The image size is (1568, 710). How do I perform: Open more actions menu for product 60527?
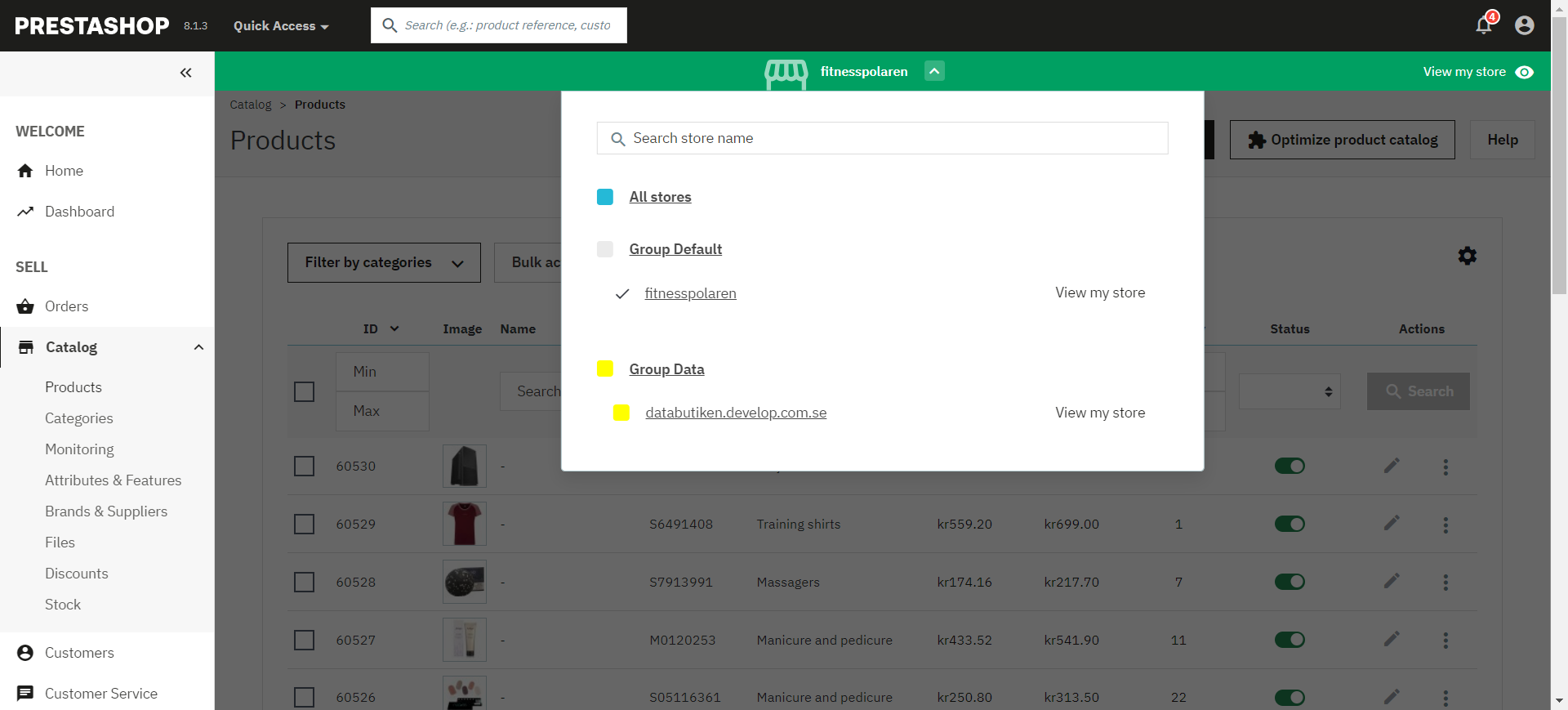click(x=1445, y=641)
